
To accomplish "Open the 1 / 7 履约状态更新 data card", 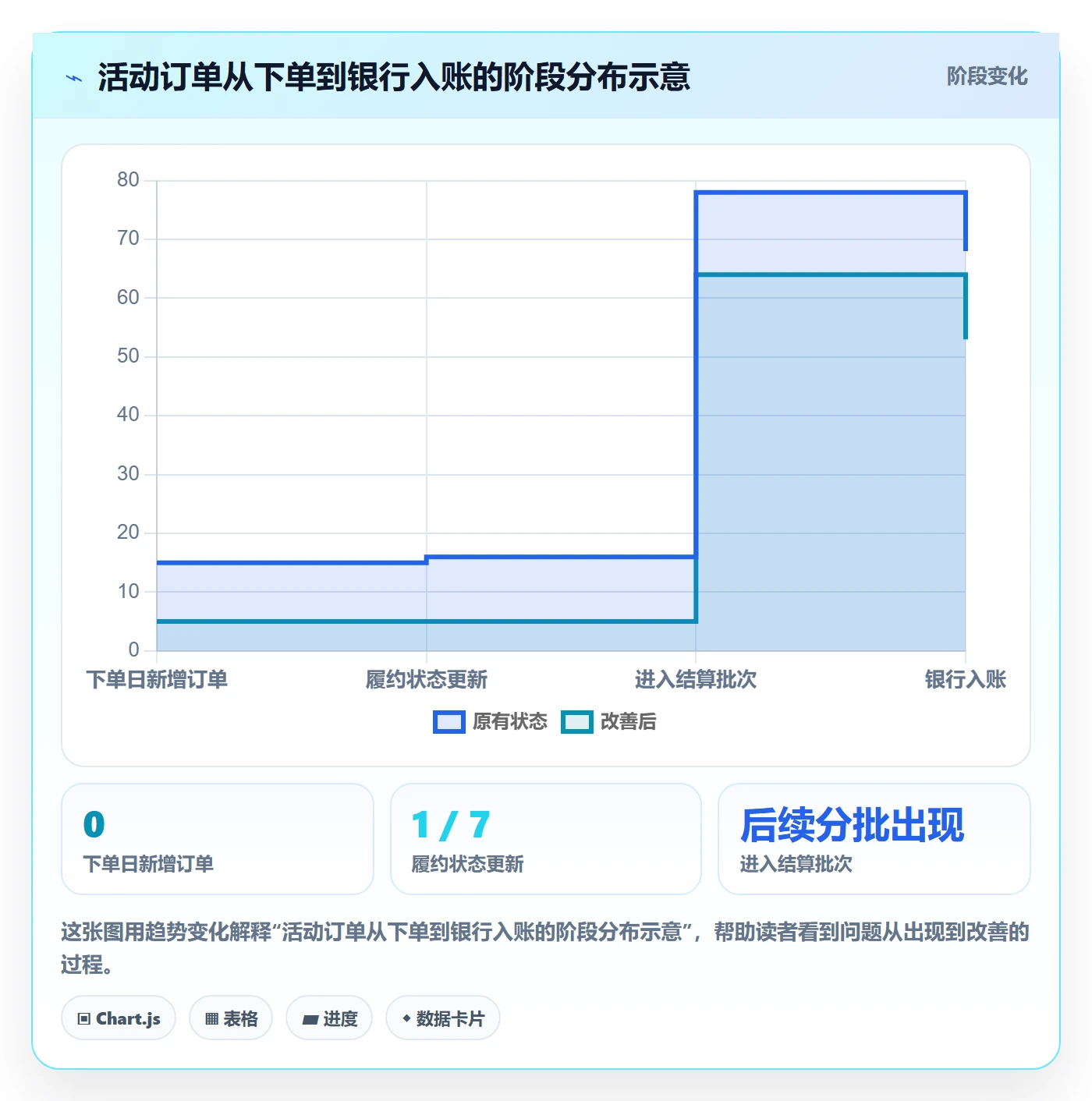I will coord(546,839).
